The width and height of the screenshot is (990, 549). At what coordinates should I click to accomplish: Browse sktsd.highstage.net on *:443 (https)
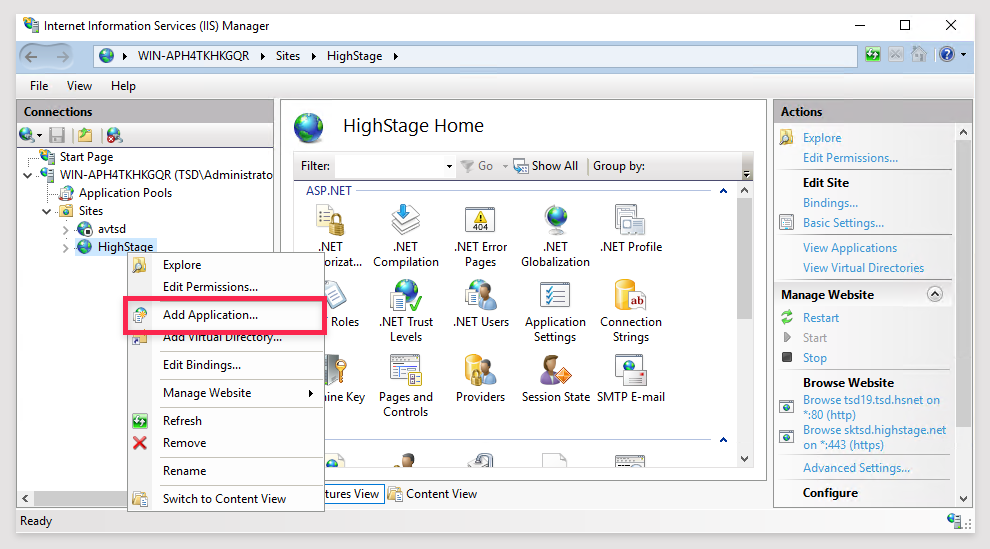pos(874,437)
